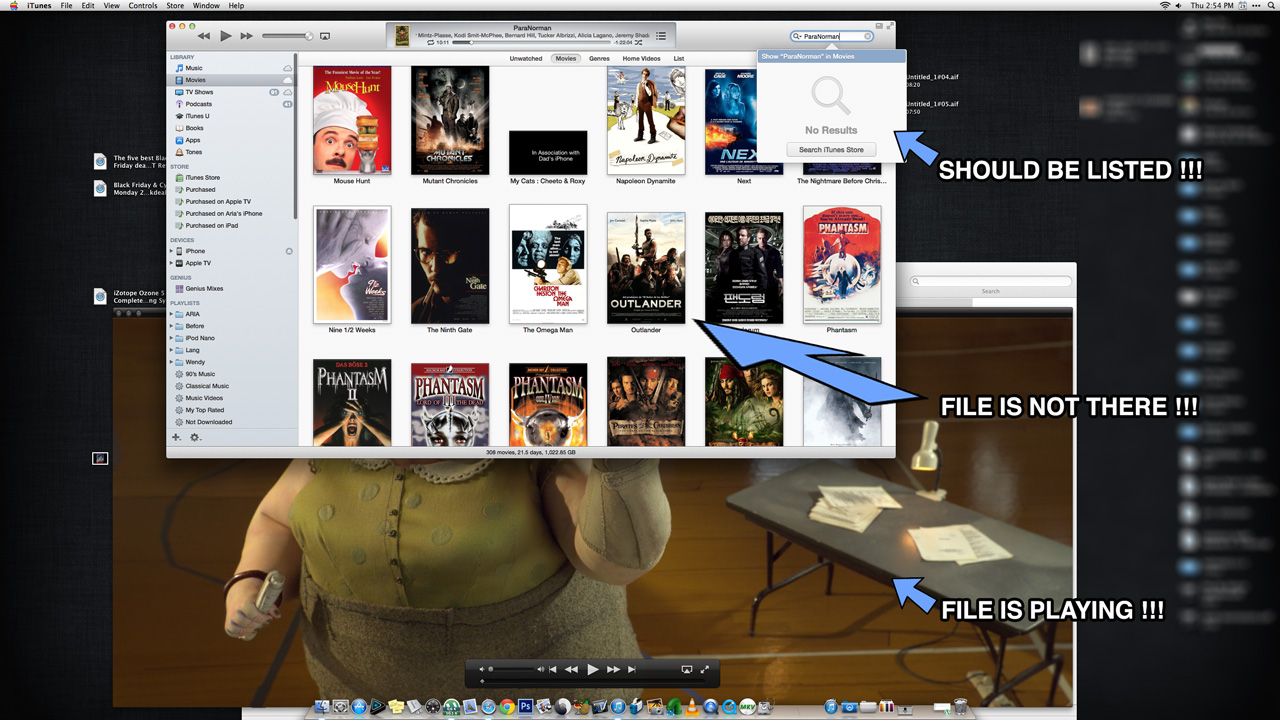Viewport: 1280px width, 720px height.
Task: Open Tones library section
Action: tap(231, 152)
